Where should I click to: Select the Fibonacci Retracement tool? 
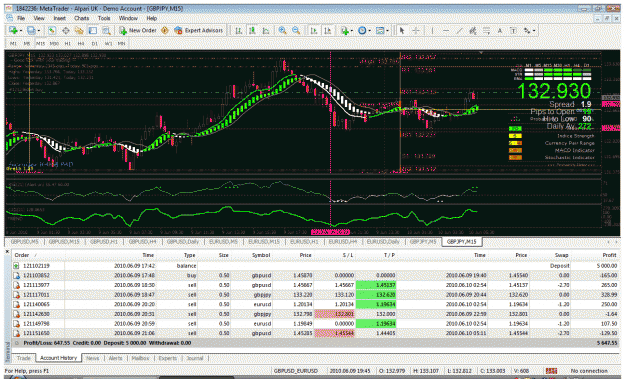coord(486,31)
